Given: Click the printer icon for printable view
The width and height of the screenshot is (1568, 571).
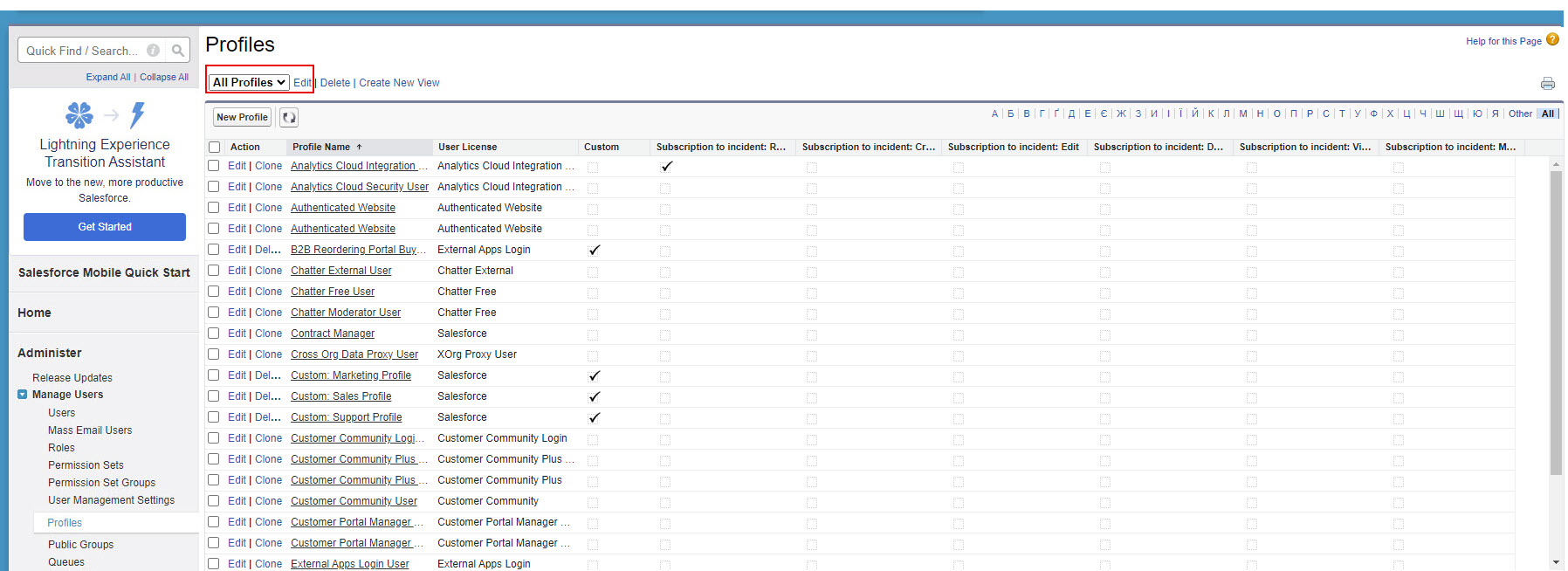Looking at the screenshot, I should (x=1548, y=84).
